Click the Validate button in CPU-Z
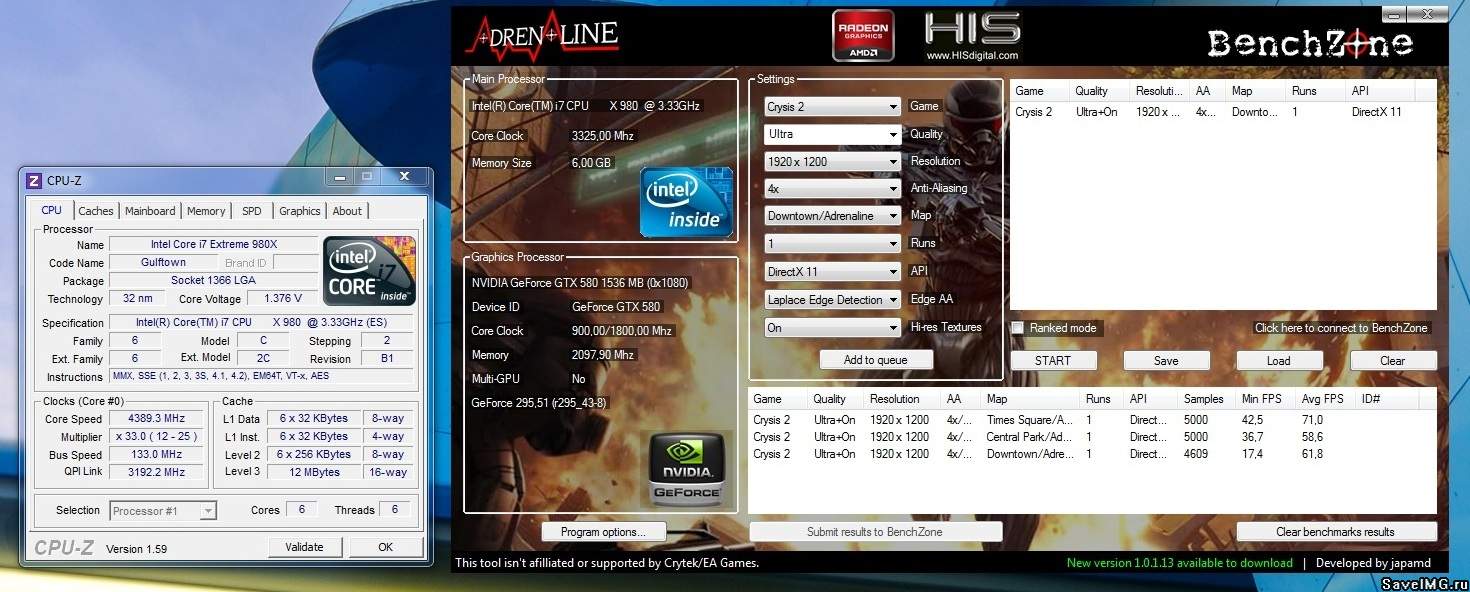Screen dimensions: 1470x592 click(304, 547)
